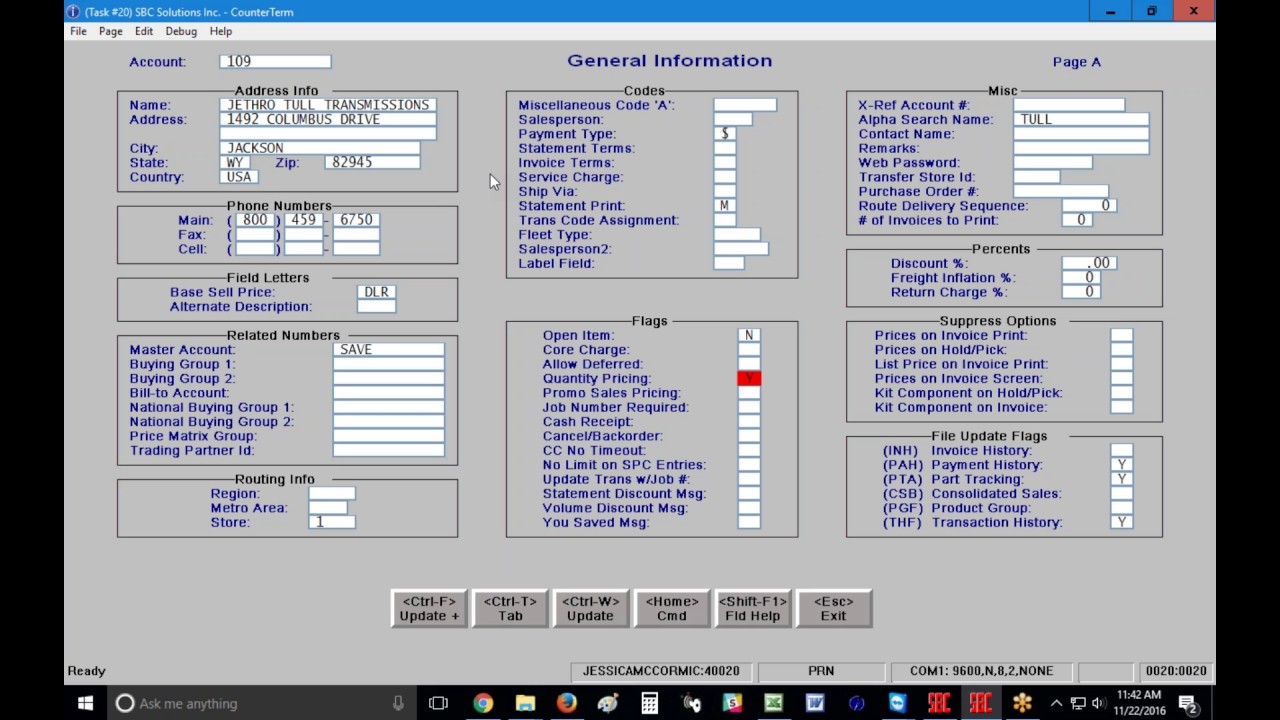Open Word from taskbar
This screenshot has height=720, width=1280.
815,703
